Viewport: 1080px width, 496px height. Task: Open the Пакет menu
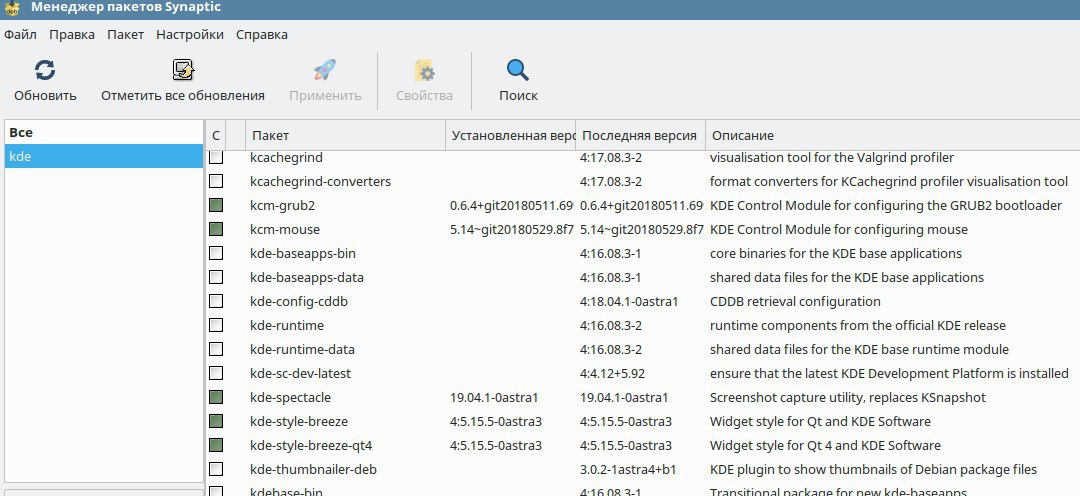[125, 34]
